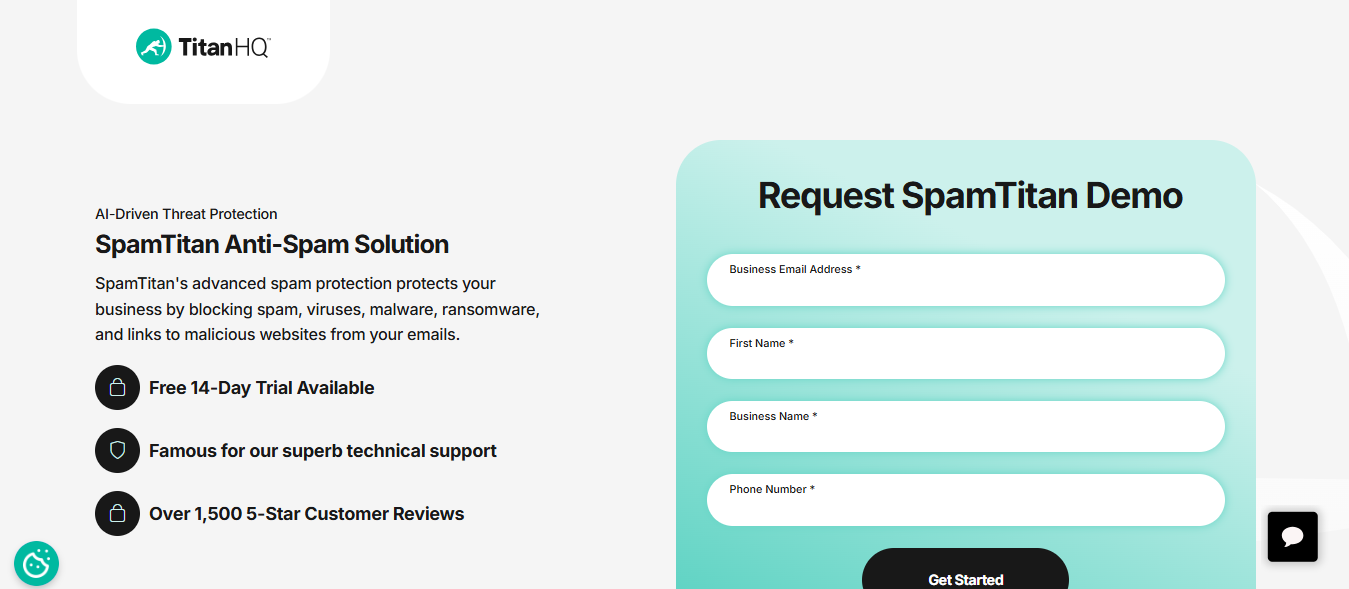The width and height of the screenshot is (1349, 589).
Task: Focus the Phone Number field
Action: [x=965, y=500]
